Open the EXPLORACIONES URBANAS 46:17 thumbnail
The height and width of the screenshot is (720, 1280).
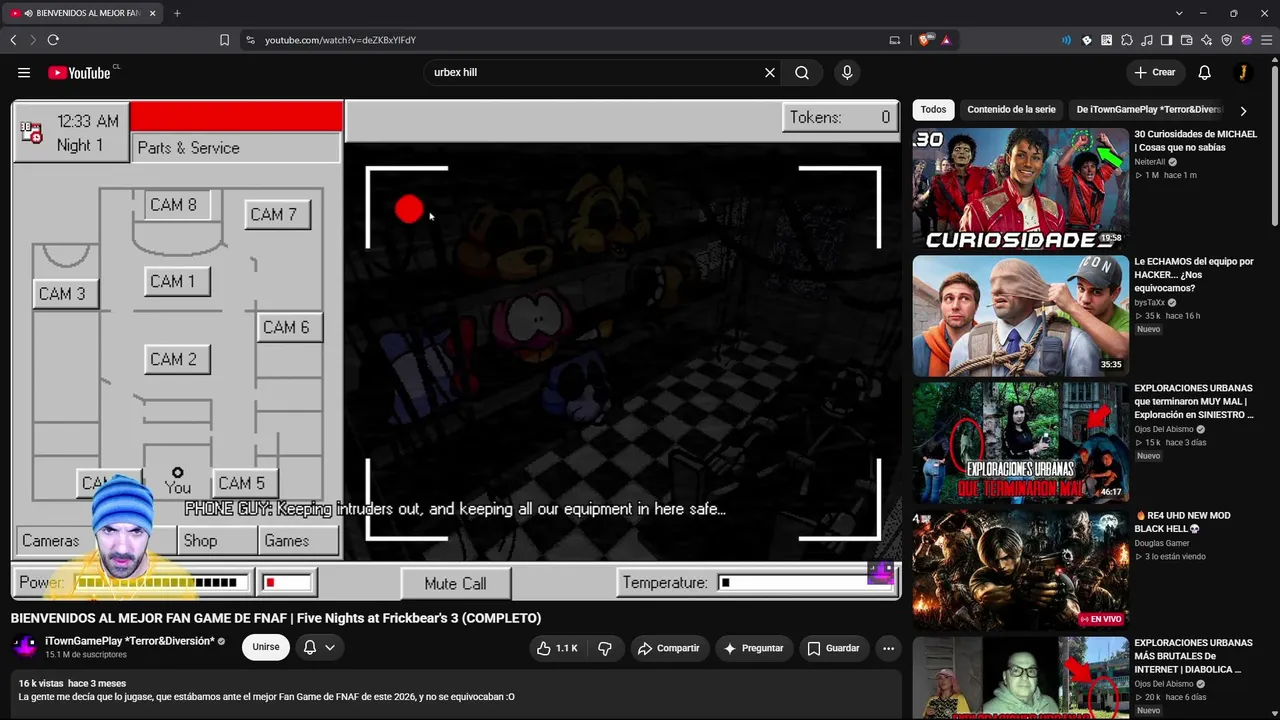pyautogui.click(x=1020, y=442)
